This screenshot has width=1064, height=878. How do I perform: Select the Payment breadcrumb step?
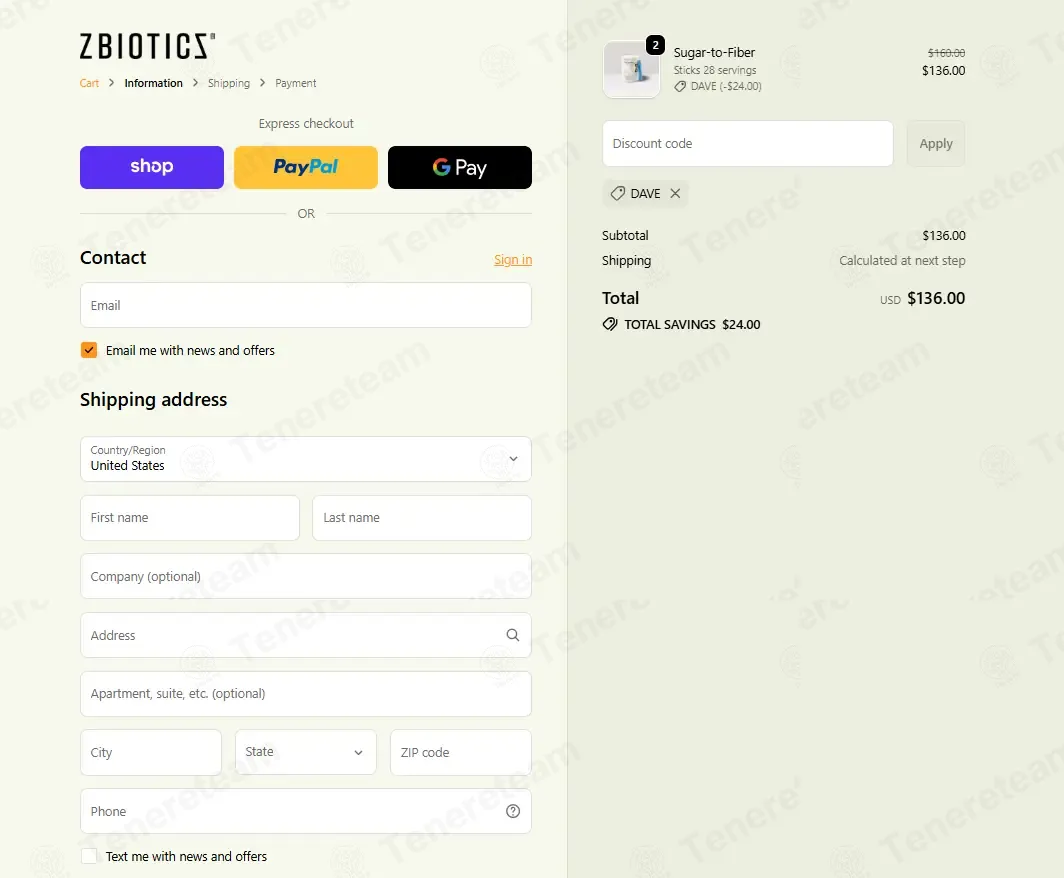[296, 83]
